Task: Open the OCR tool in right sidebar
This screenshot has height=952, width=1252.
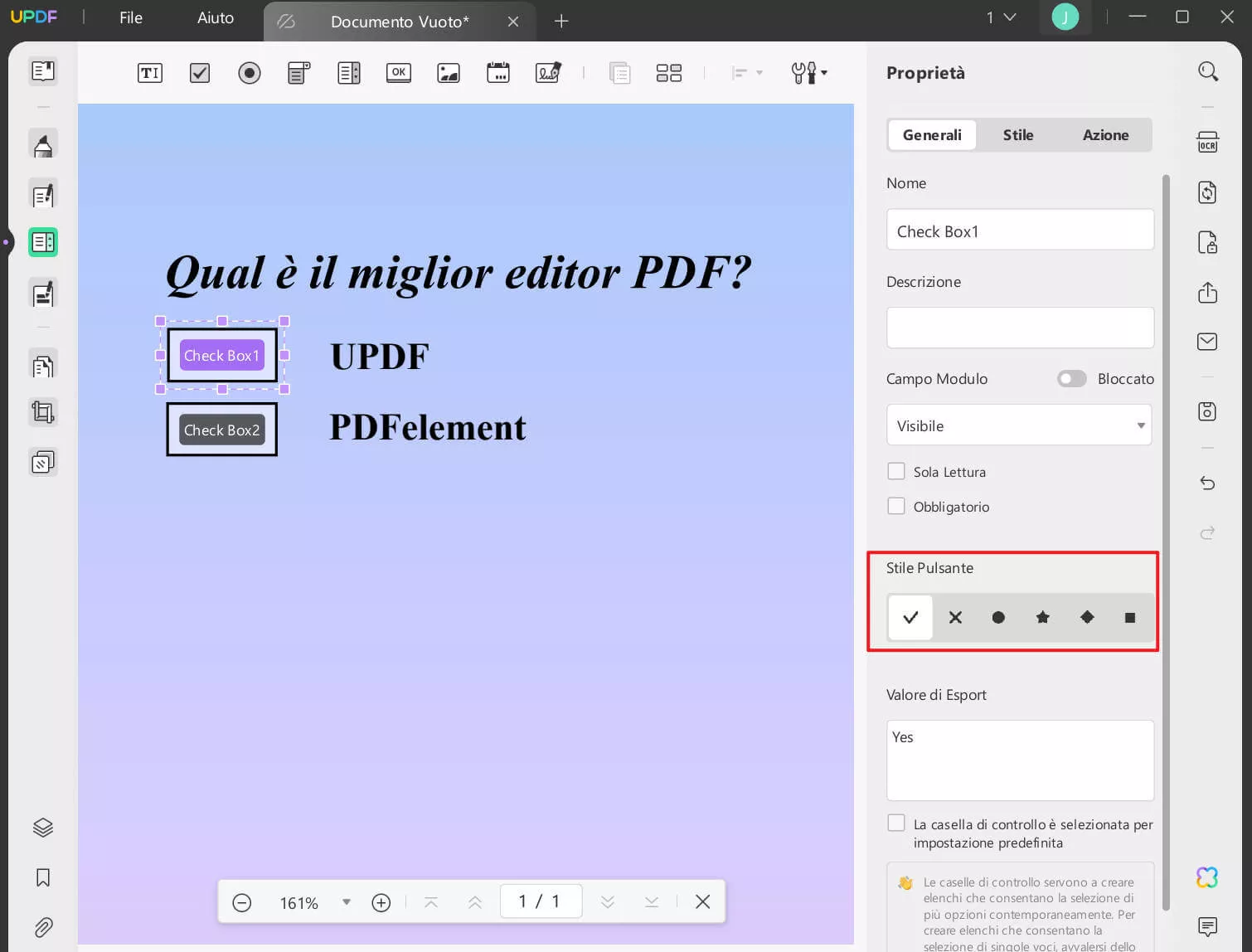Action: point(1208,142)
